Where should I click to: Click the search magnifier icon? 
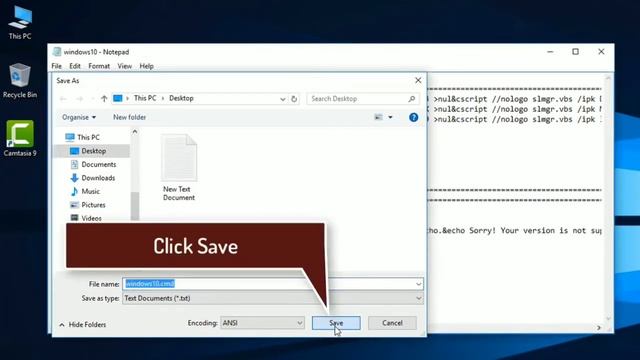click(x=411, y=99)
